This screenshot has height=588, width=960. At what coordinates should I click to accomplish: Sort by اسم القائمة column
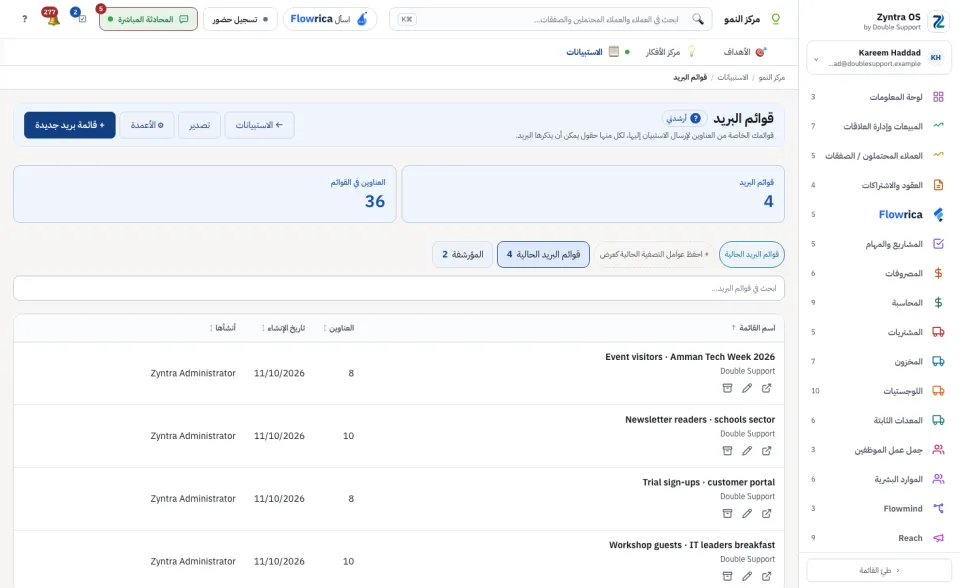click(753, 328)
